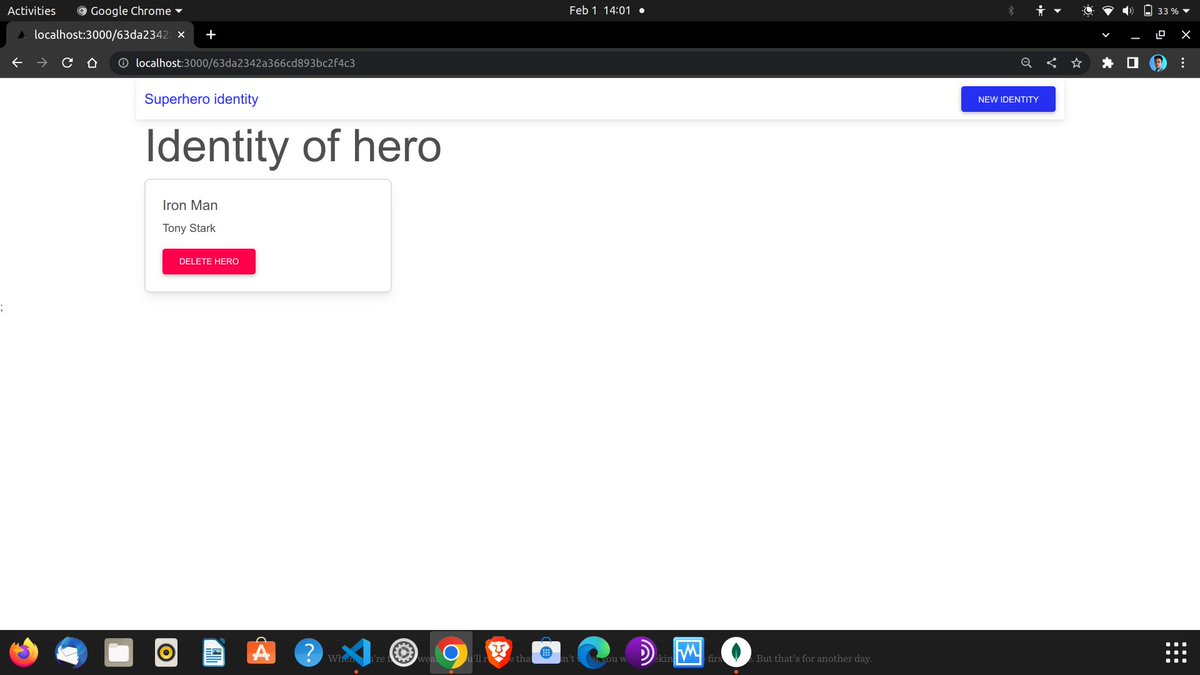
Task: View site information icon
Action: point(123,63)
